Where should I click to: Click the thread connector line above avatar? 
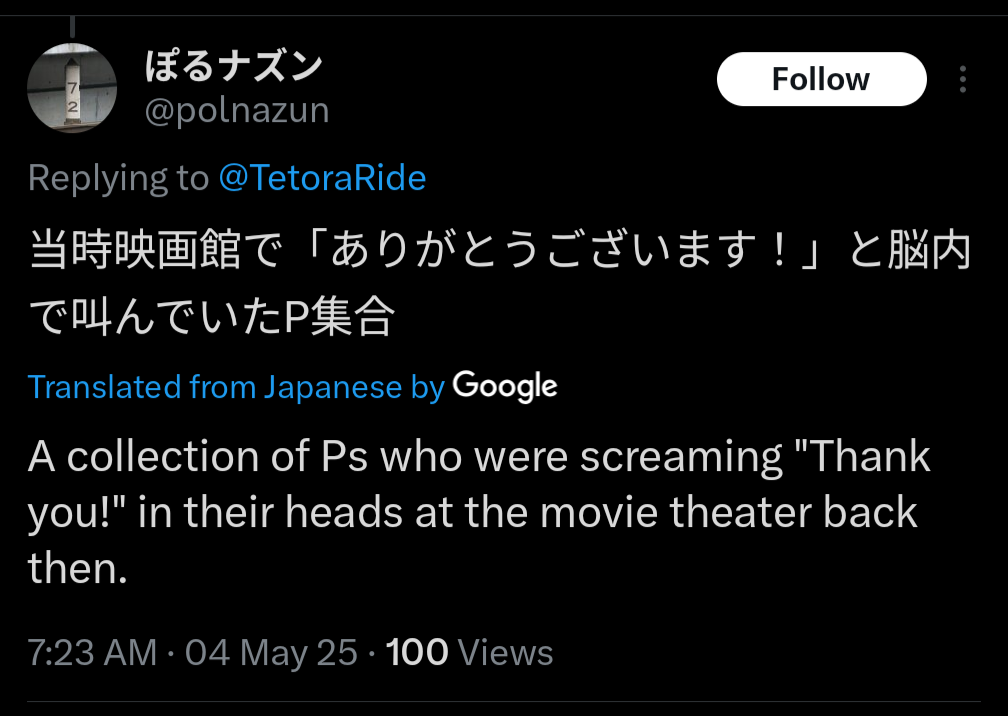point(72,27)
